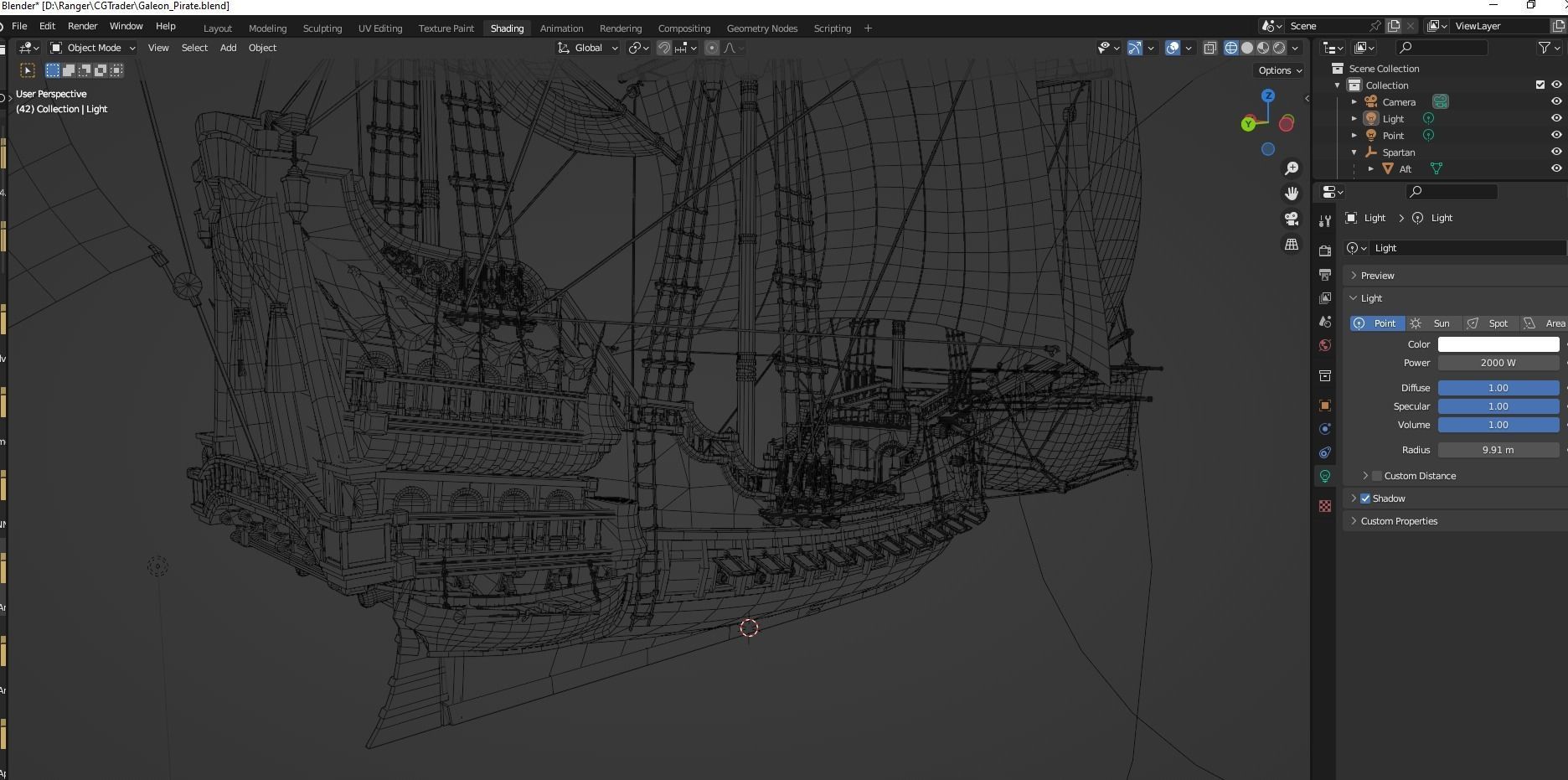
Task: Open the Collection properties tab
Action: pos(1324,375)
